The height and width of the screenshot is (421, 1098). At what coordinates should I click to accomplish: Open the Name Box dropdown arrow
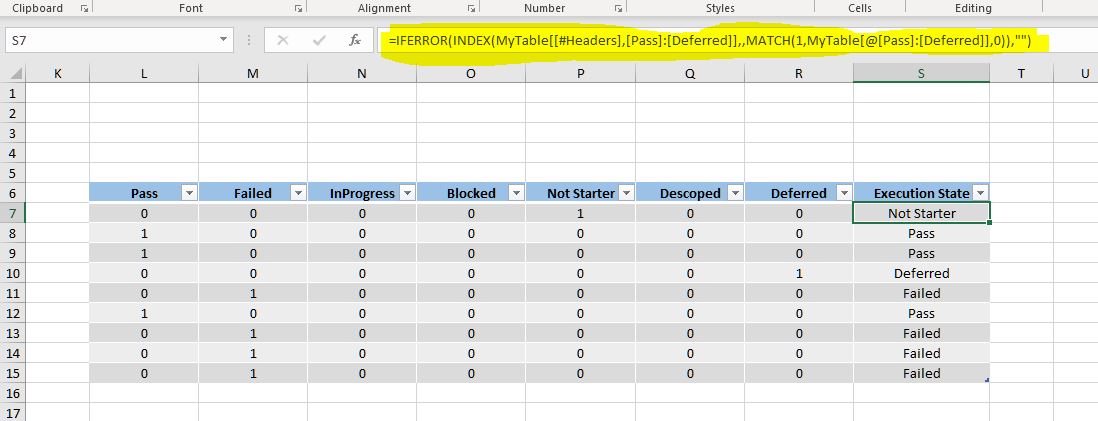click(223, 41)
